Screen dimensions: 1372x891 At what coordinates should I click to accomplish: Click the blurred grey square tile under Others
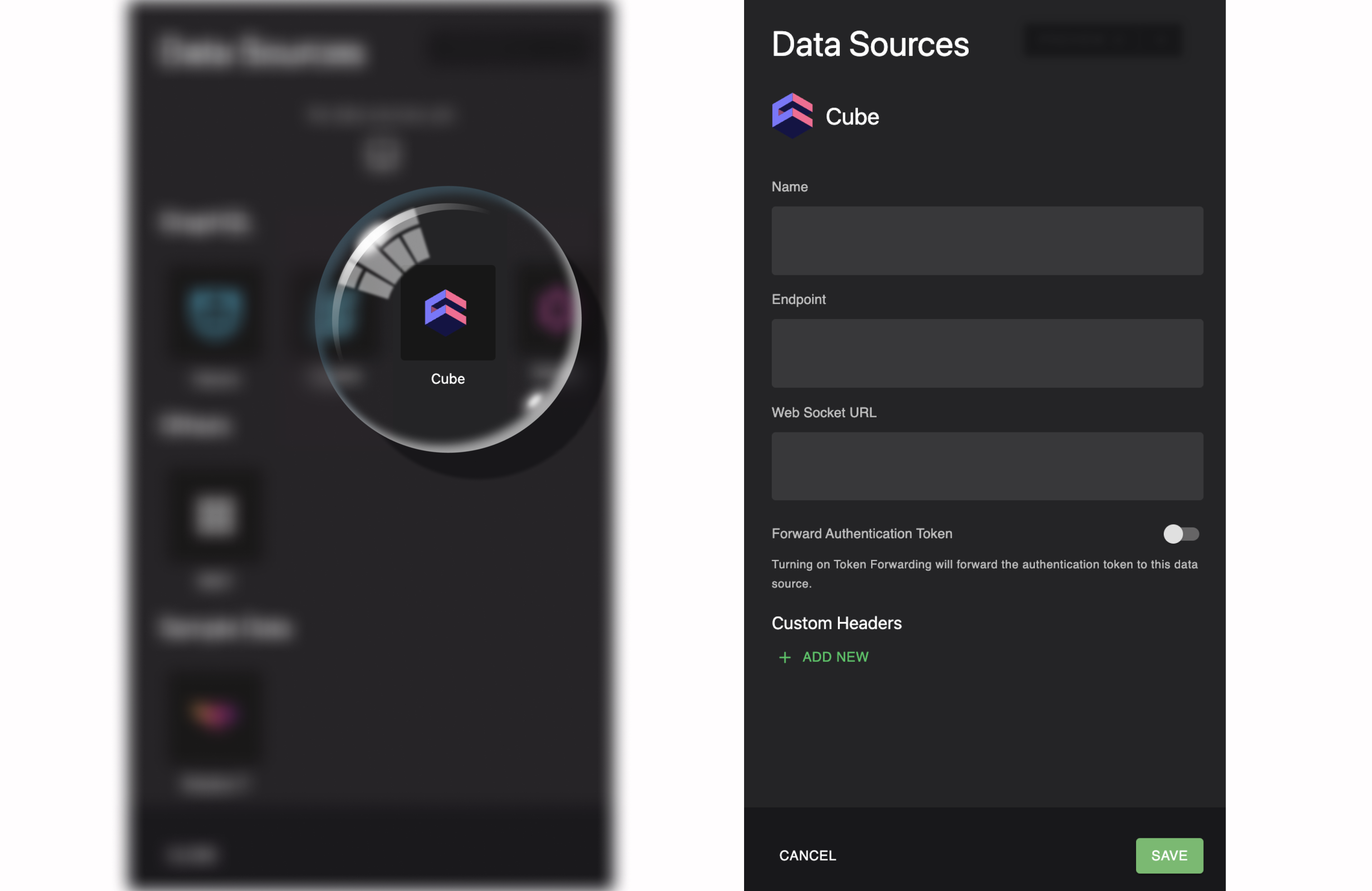[x=215, y=514]
